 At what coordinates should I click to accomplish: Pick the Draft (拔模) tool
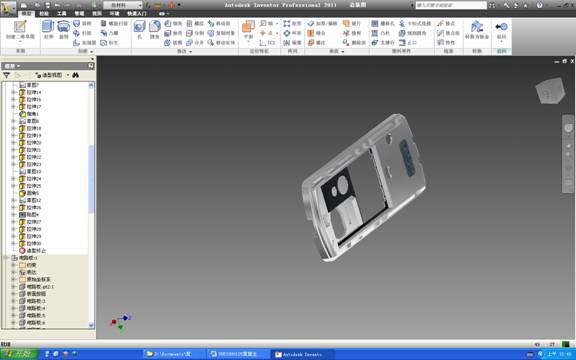click(x=173, y=43)
